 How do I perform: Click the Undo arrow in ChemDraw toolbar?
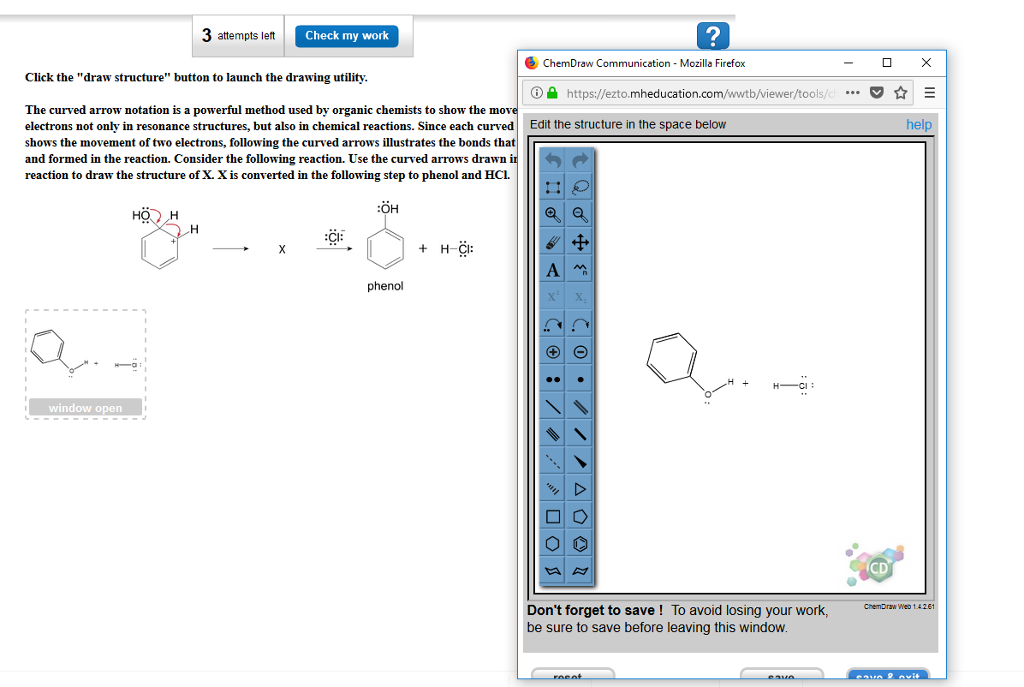(x=551, y=158)
